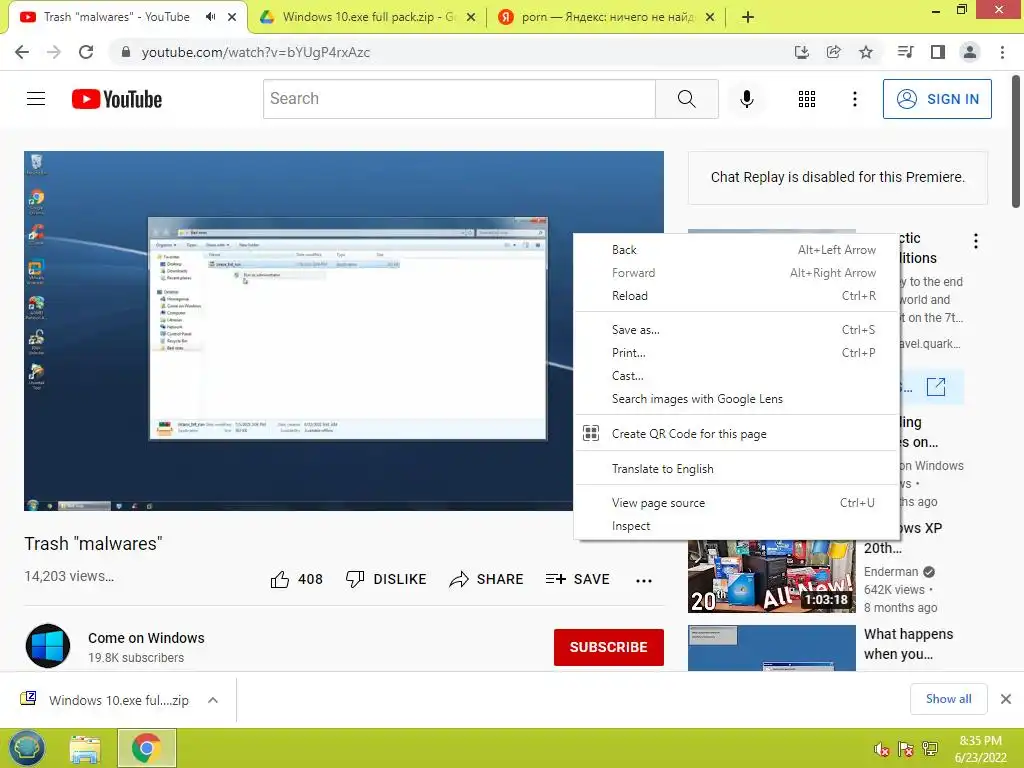
Task: Choose Inspect in the context menu
Action: (737, 526)
